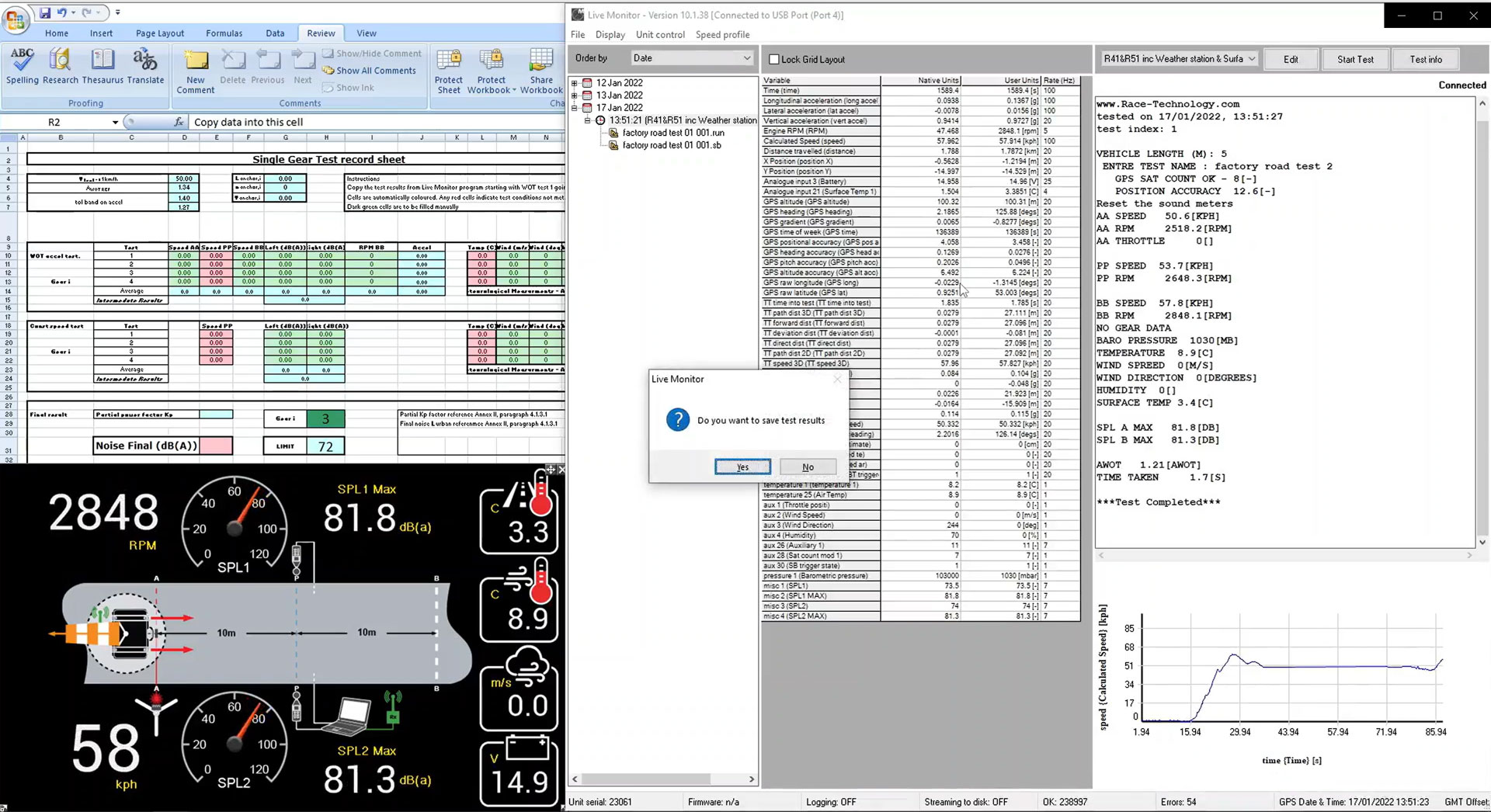The width and height of the screenshot is (1491, 812).
Task: Open the Thesaurus tool
Action: (103, 66)
